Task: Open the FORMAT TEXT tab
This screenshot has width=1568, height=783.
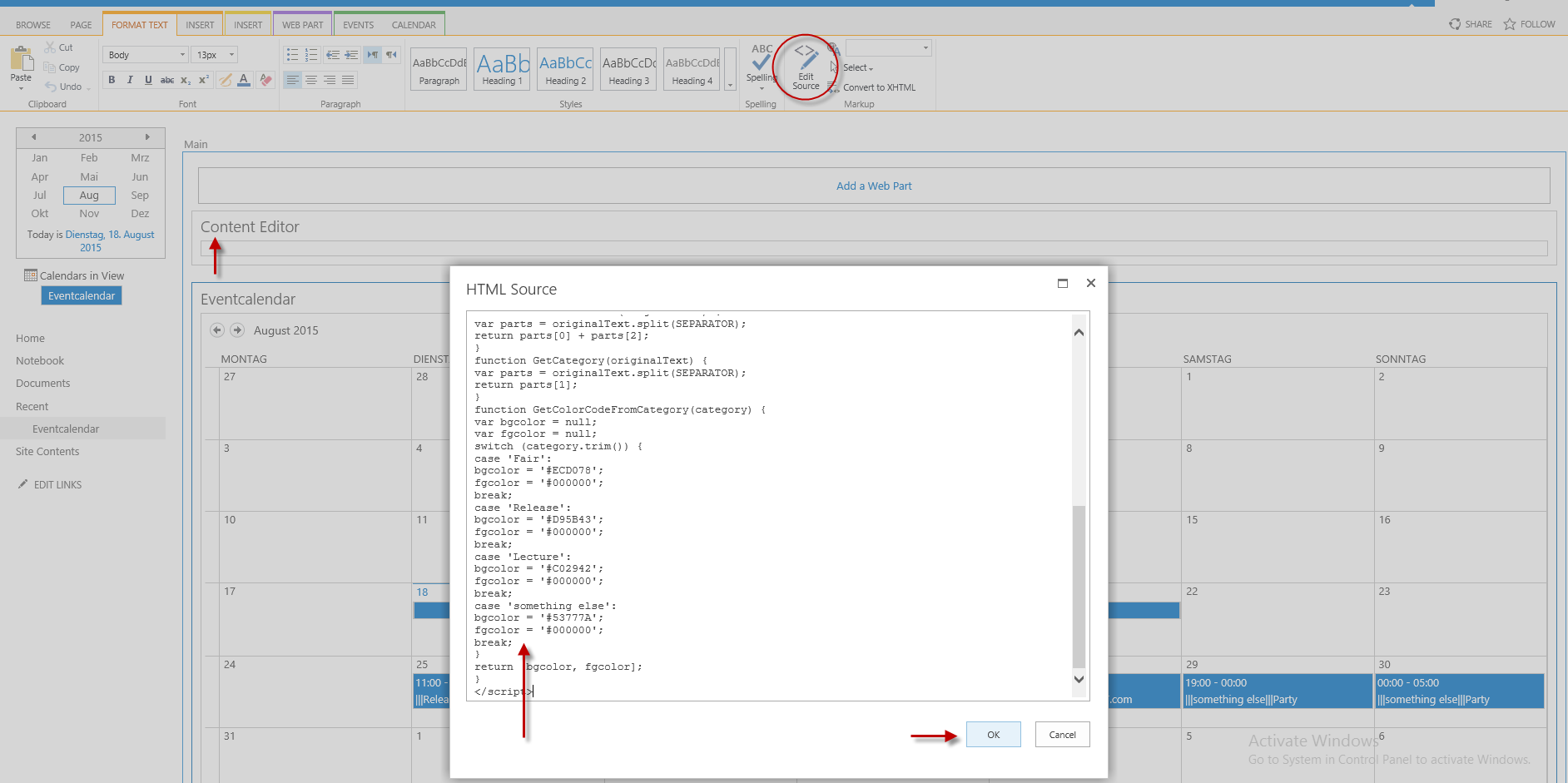Action: coord(140,25)
